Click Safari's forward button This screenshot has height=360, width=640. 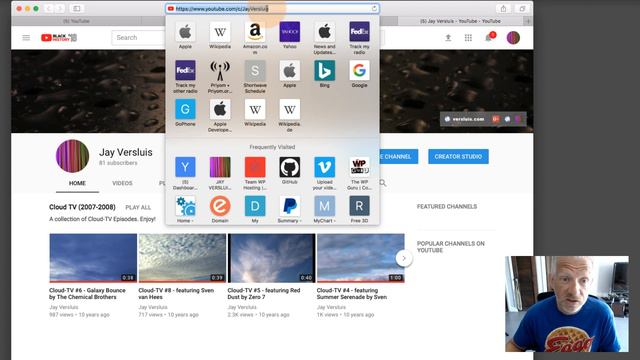60,9
